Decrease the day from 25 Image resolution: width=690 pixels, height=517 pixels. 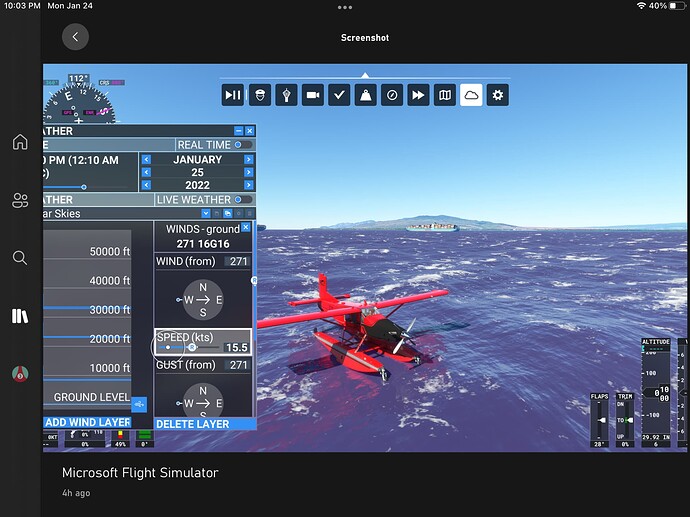coord(147,172)
